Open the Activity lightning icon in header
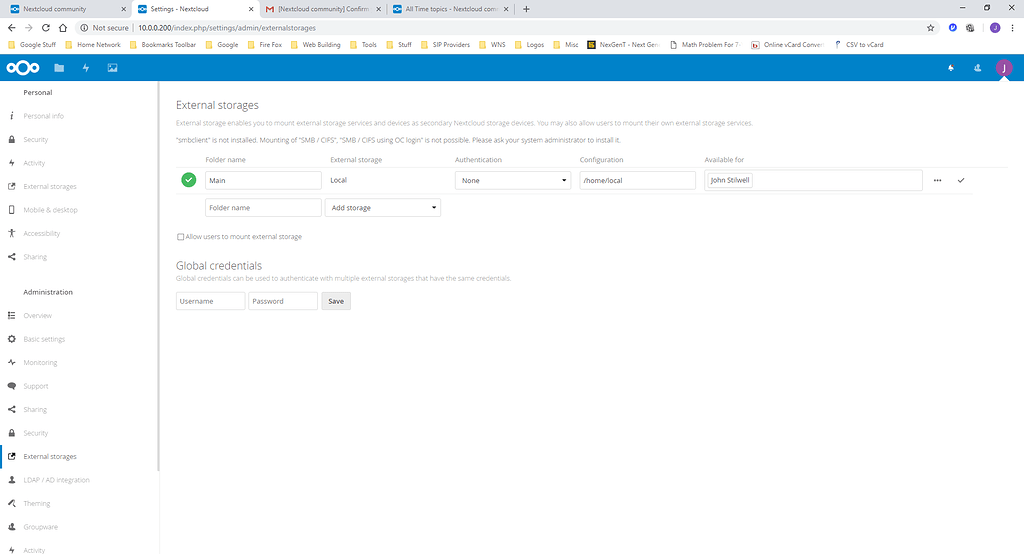This screenshot has height=554, width=1024. [x=86, y=68]
